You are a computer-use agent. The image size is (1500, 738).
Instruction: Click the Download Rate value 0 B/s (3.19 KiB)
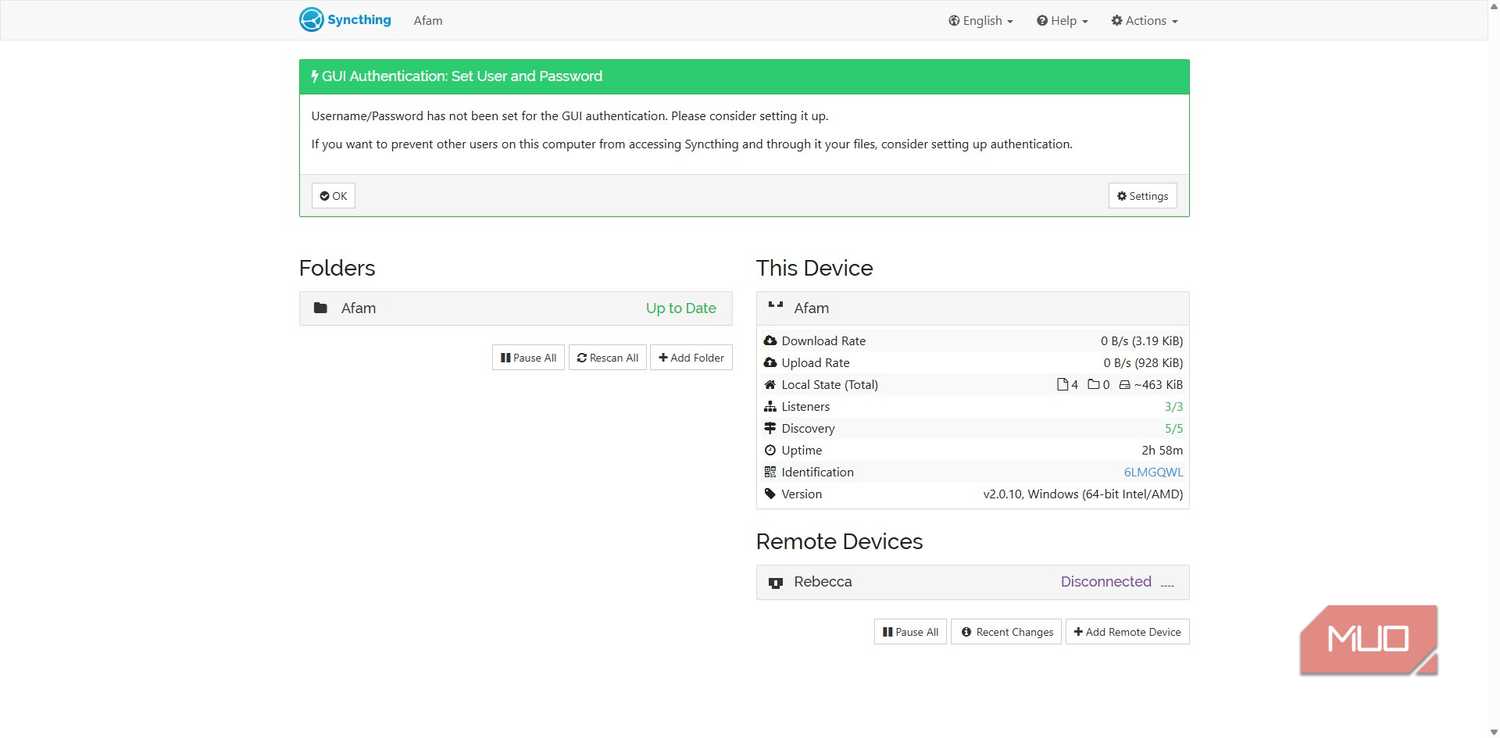click(1142, 341)
